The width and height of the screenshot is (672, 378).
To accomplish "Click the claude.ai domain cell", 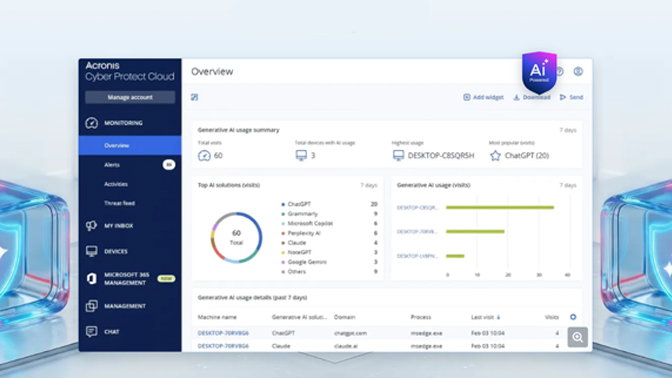I will [346, 346].
